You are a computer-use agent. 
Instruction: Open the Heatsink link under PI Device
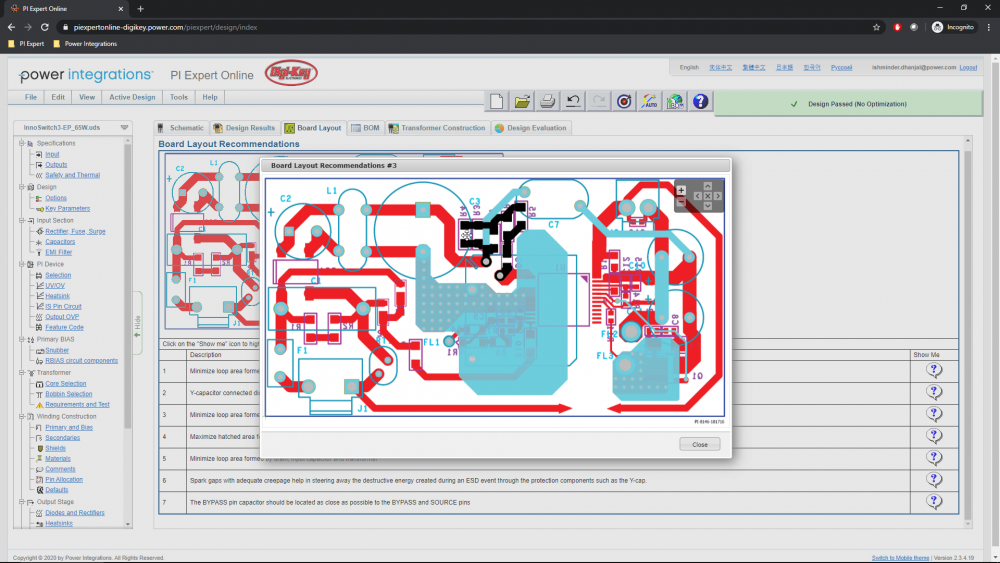click(x=57, y=296)
